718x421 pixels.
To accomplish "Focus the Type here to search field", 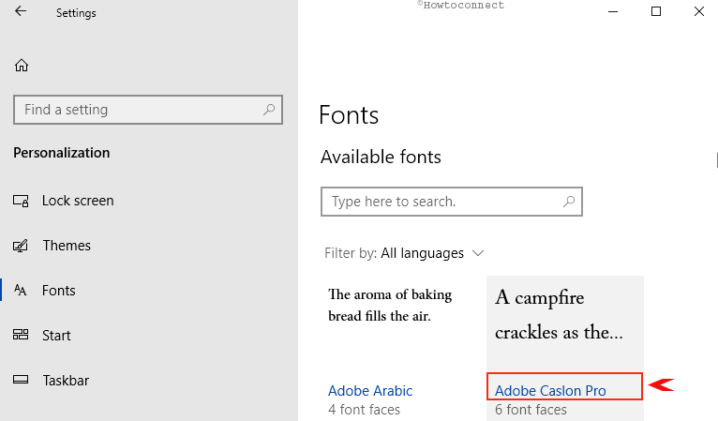I will coord(451,201).
